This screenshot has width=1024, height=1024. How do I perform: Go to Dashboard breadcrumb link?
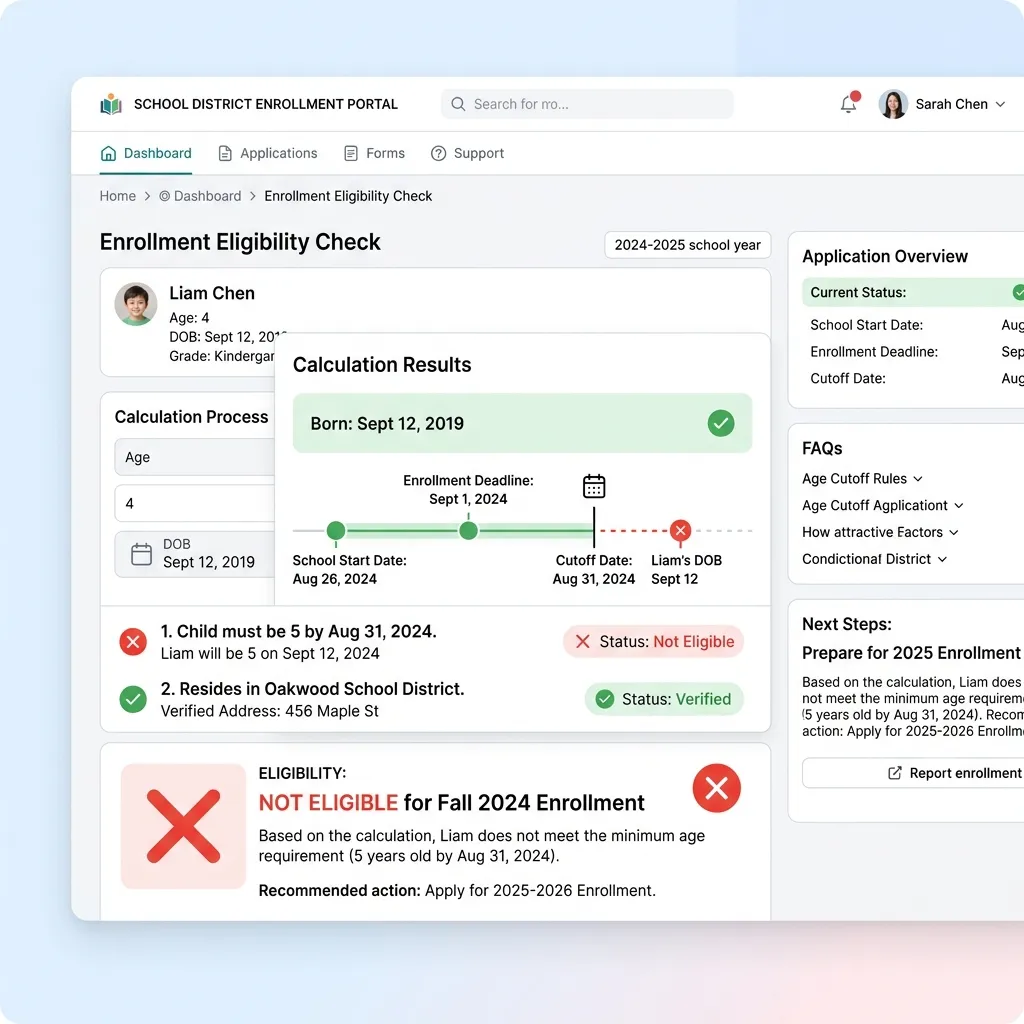(x=207, y=196)
